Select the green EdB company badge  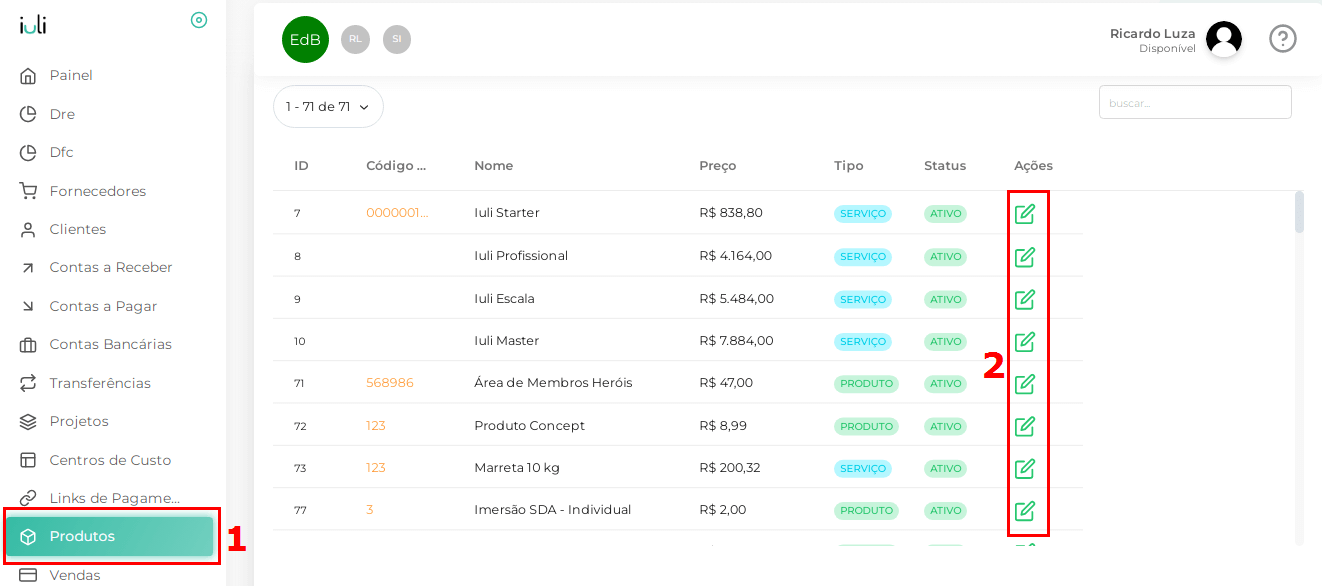[305, 40]
